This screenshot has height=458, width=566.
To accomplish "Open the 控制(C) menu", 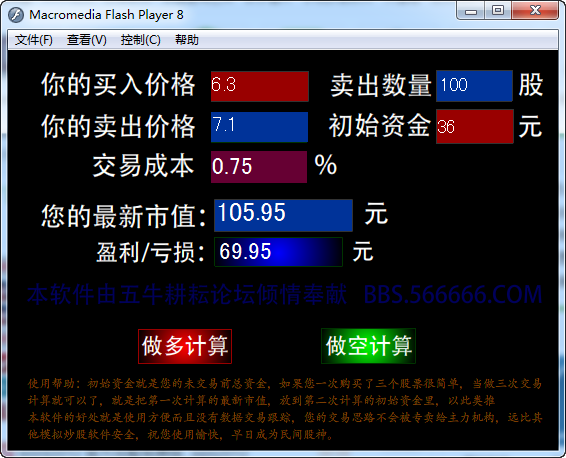I will point(140,40).
